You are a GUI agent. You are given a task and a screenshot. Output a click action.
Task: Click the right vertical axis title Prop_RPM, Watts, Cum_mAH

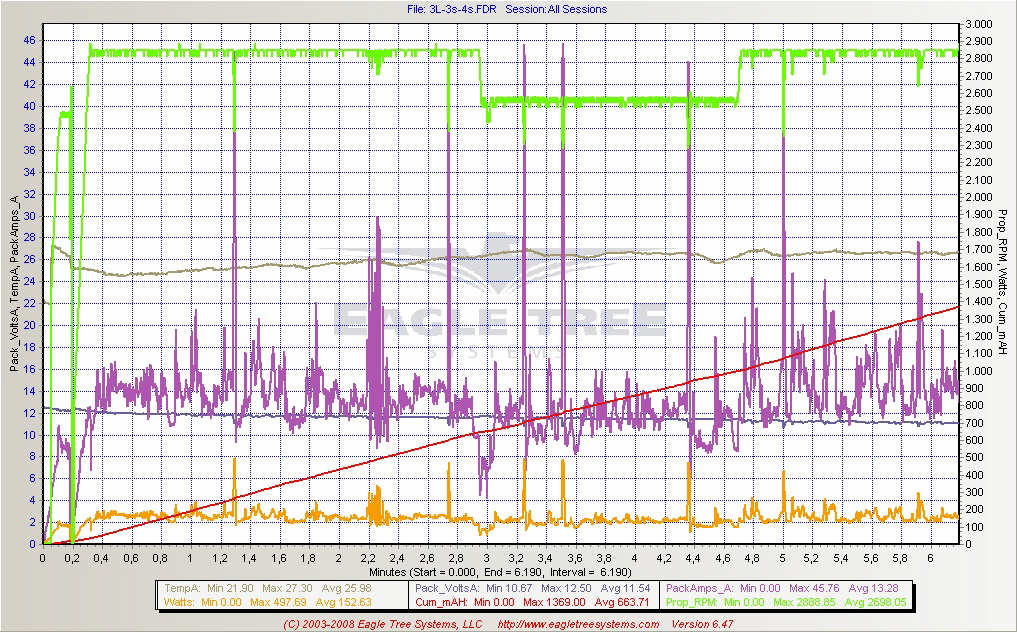tap(1003, 285)
